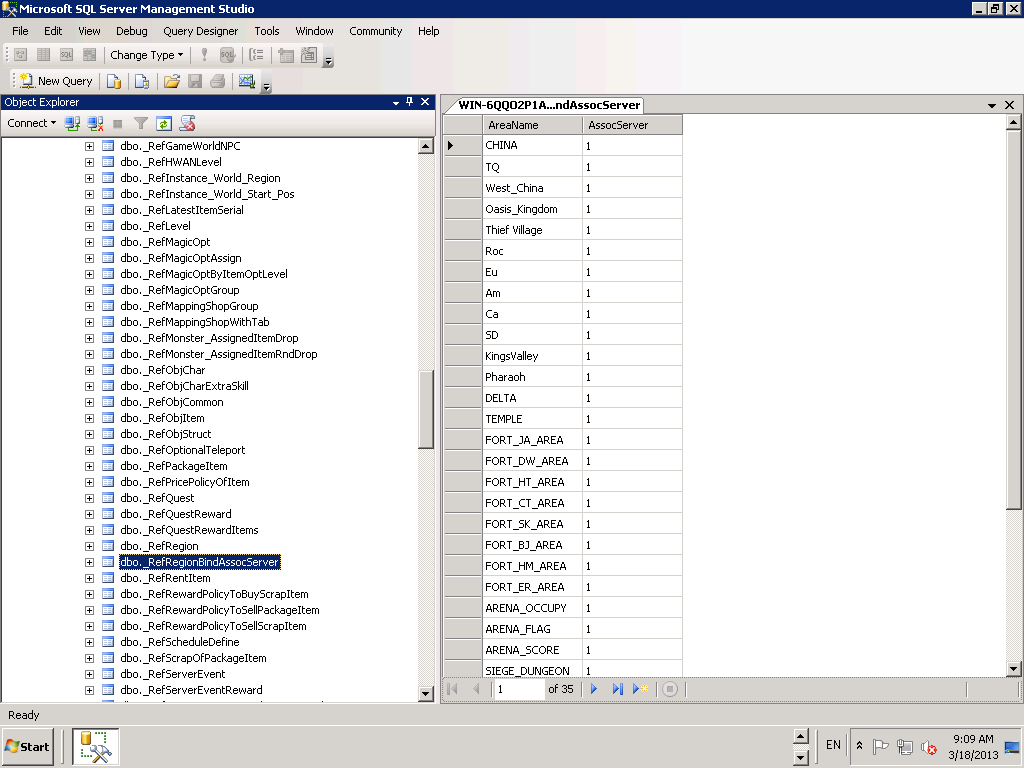Click the Verify SQL Syntax icon
This screenshot has width=1024, height=768.
point(227,55)
